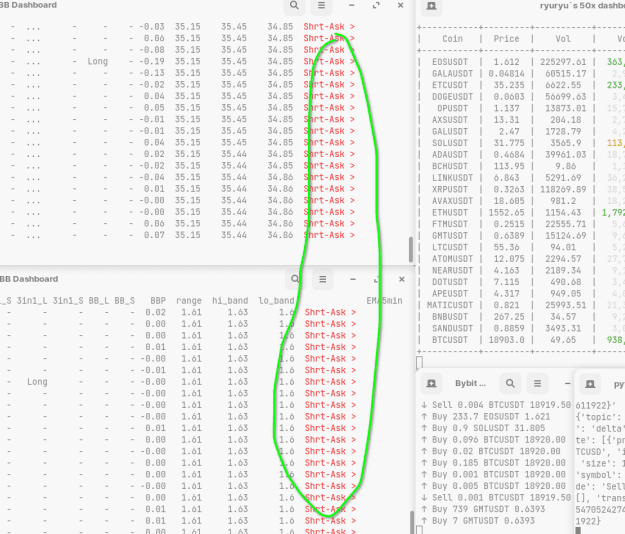
Task: Select the AVAXUSDT coin name
Action: [x=452, y=201]
